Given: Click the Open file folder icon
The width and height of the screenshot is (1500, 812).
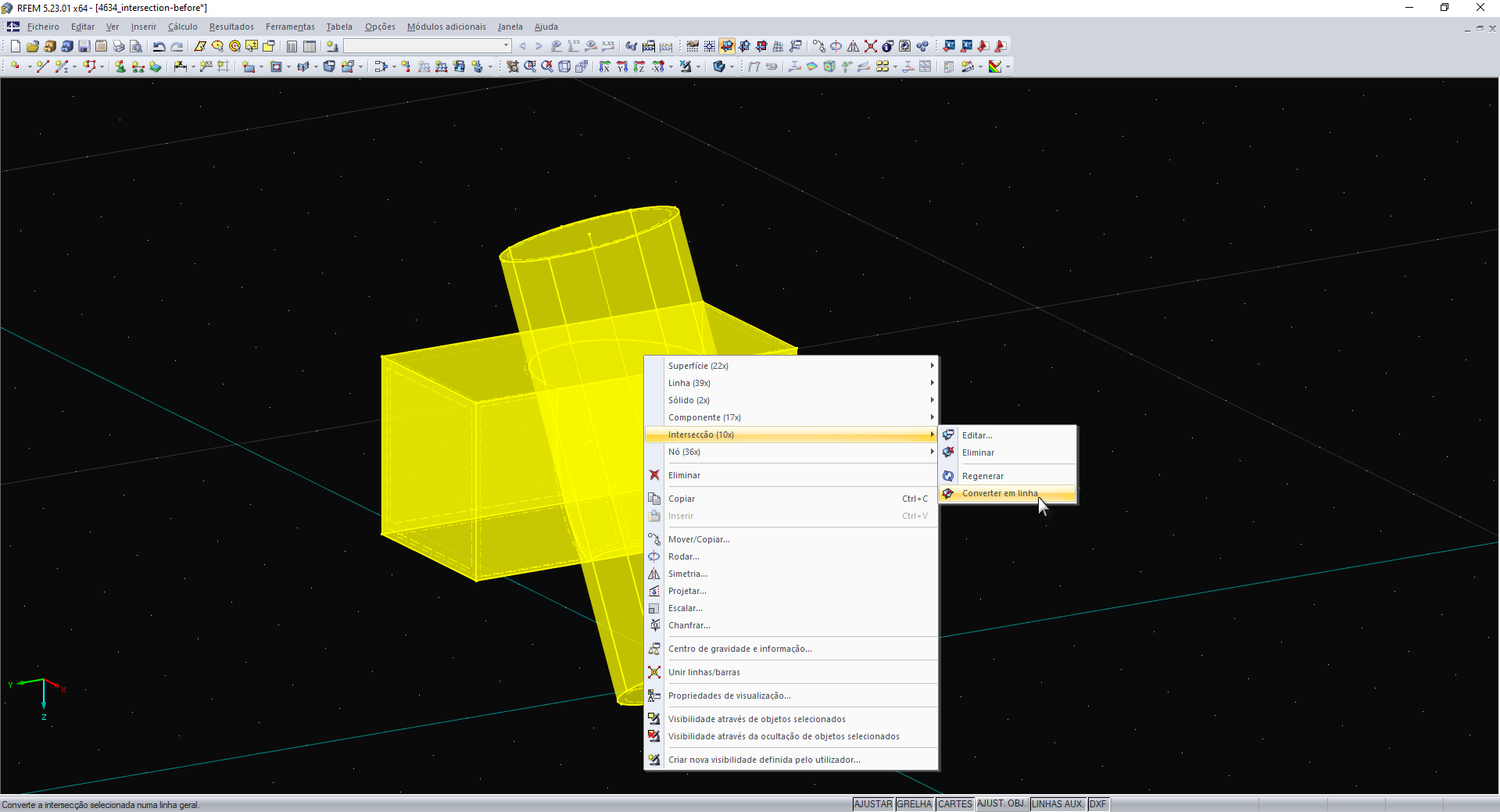Looking at the screenshot, I should pyautogui.click(x=32, y=46).
